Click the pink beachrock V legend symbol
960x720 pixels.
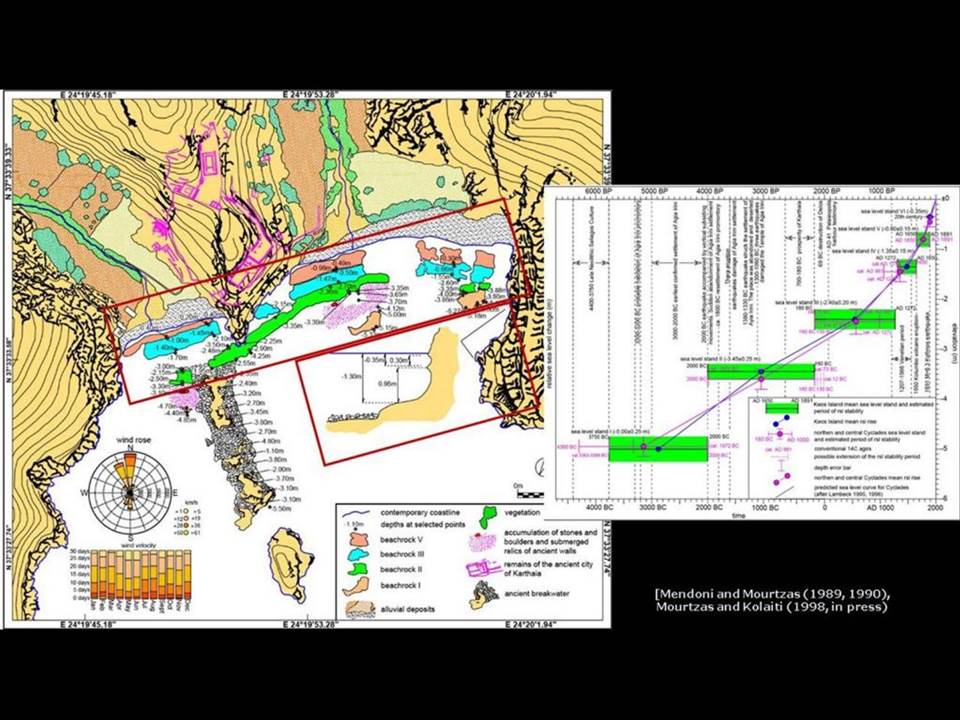click(359, 540)
